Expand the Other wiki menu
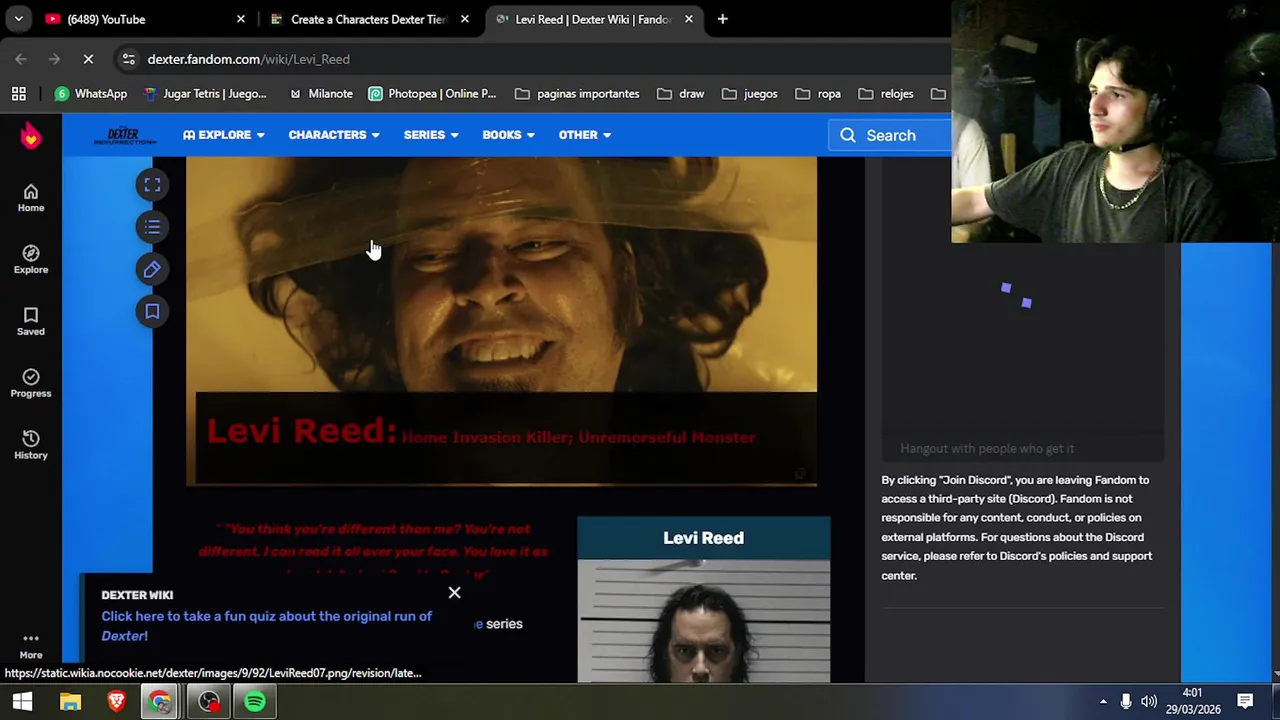Screen dimensions: 1280x720 (x=585, y=135)
